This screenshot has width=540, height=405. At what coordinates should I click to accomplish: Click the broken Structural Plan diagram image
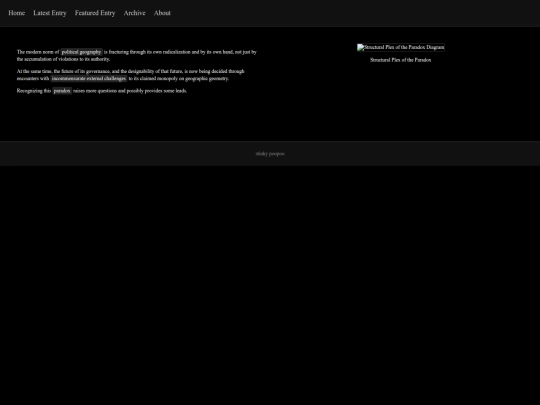(x=401, y=48)
